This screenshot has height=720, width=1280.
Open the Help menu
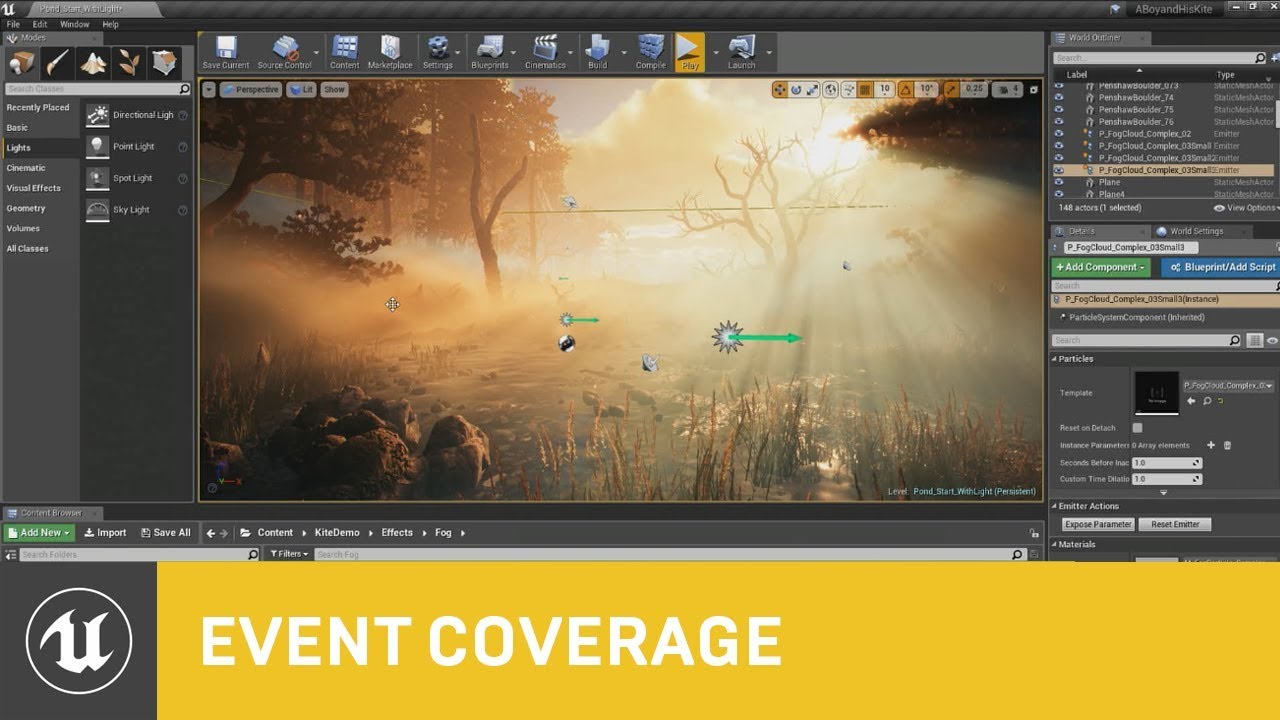point(111,24)
